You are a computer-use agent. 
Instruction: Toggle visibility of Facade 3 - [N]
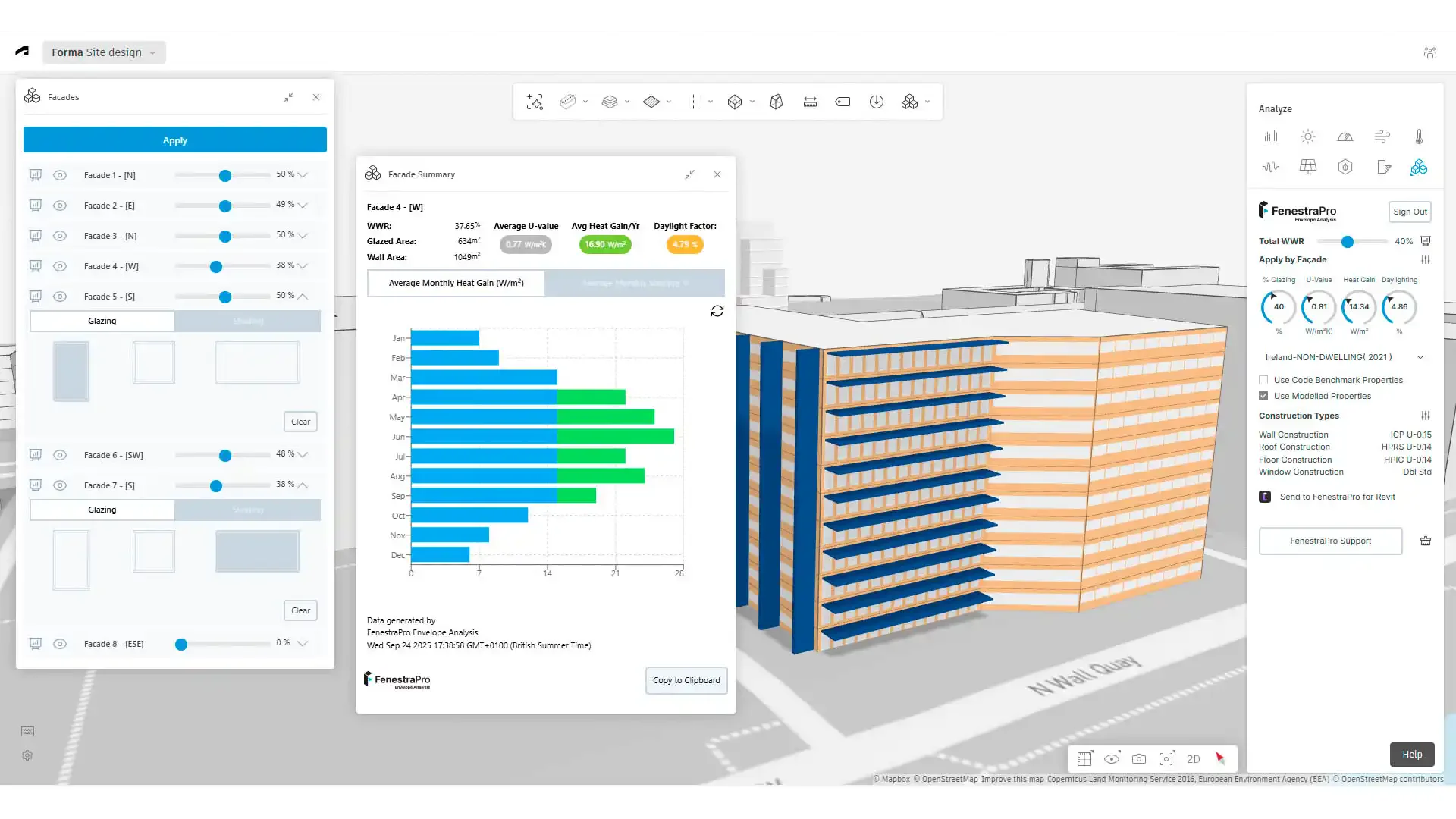click(x=60, y=236)
